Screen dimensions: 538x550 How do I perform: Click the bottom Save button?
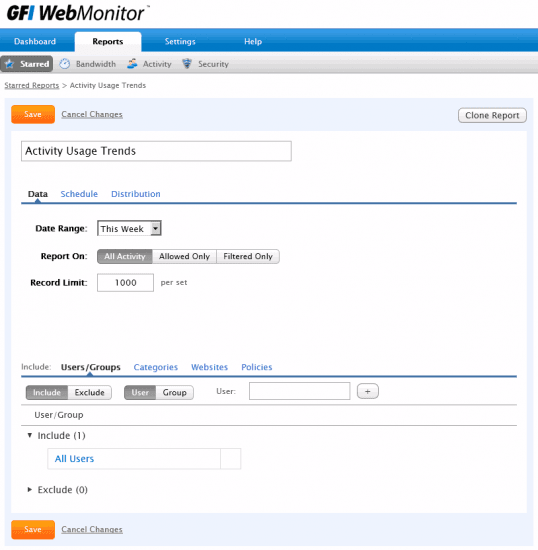(33, 529)
